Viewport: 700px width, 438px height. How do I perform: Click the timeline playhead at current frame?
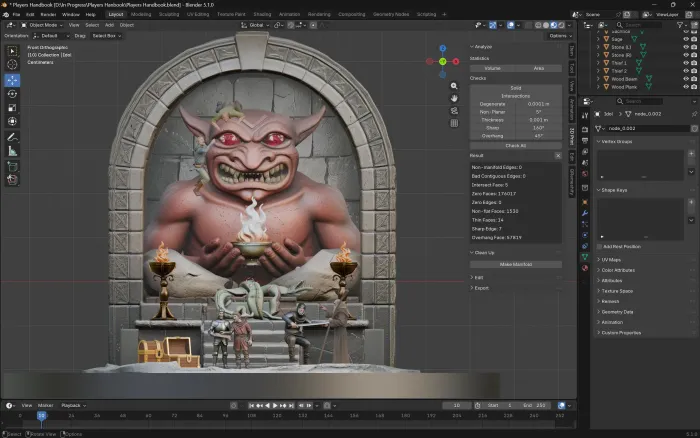tap(41, 416)
